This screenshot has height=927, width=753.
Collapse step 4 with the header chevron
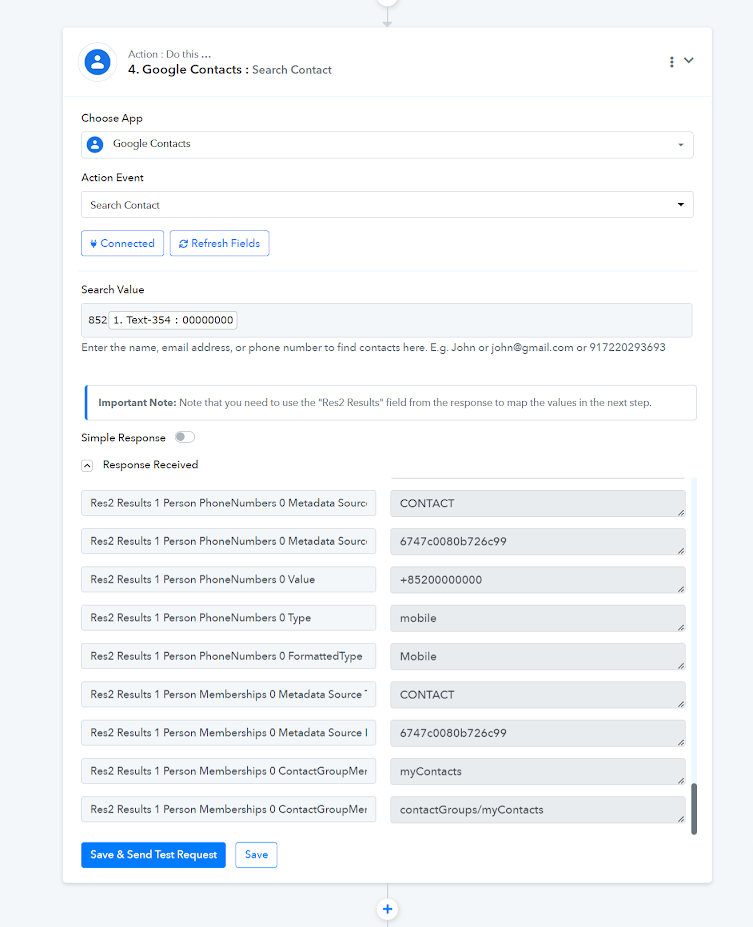689,60
